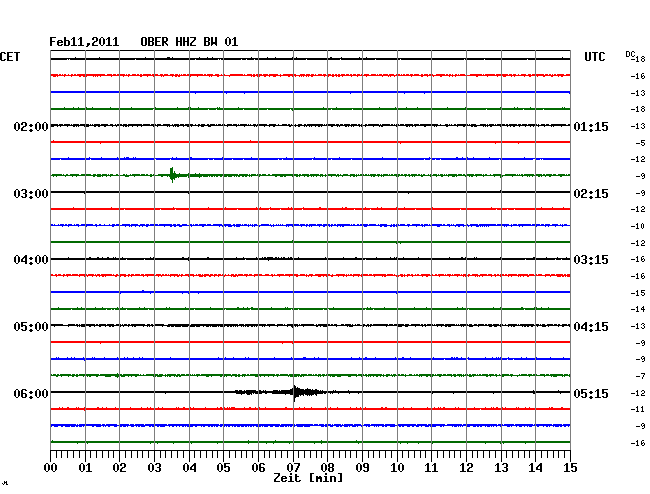Screen dimensions: 650x494
Task: Click the UTC column header
Action: (x=595, y=57)
